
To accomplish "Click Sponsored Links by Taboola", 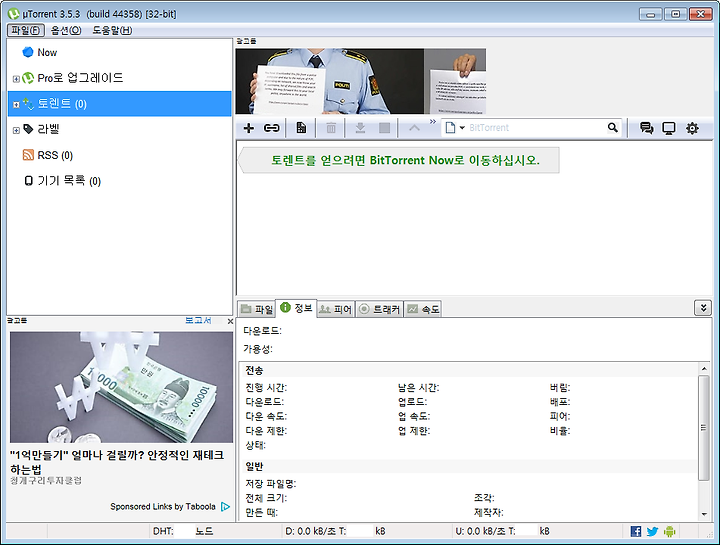I will click(x=163, y=506).
